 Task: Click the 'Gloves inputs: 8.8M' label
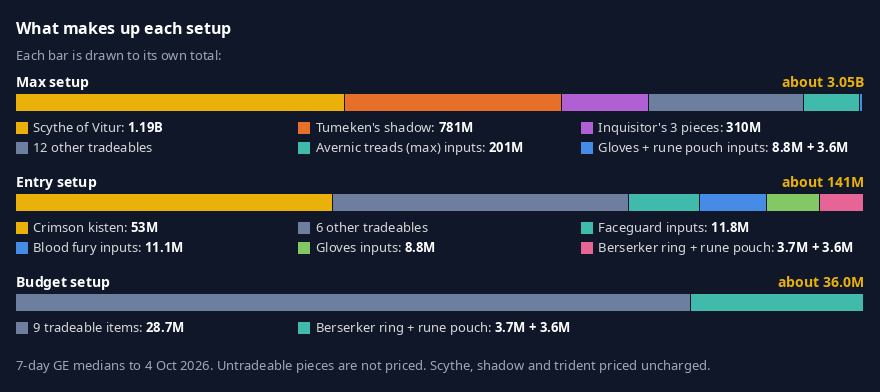coord(375,248)
